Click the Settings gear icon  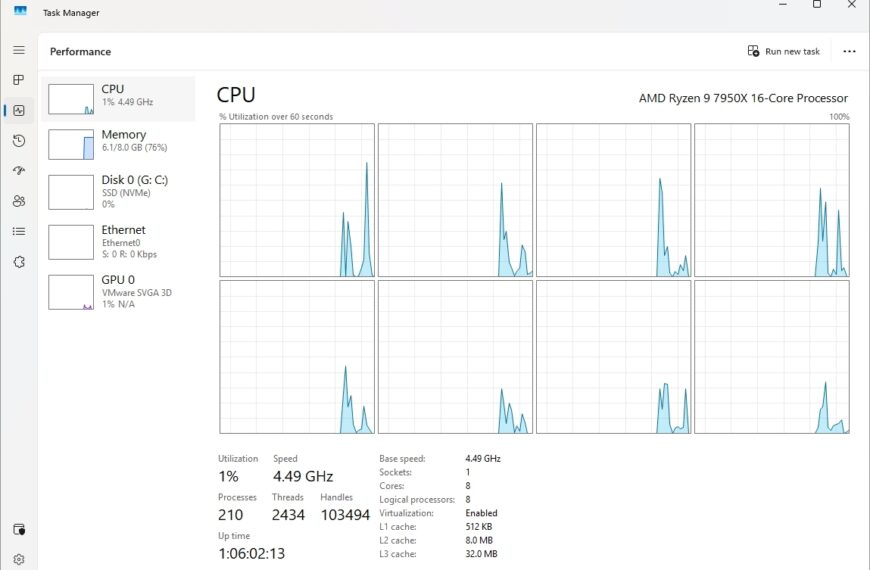pyautogui.click(x=19, y=559)
